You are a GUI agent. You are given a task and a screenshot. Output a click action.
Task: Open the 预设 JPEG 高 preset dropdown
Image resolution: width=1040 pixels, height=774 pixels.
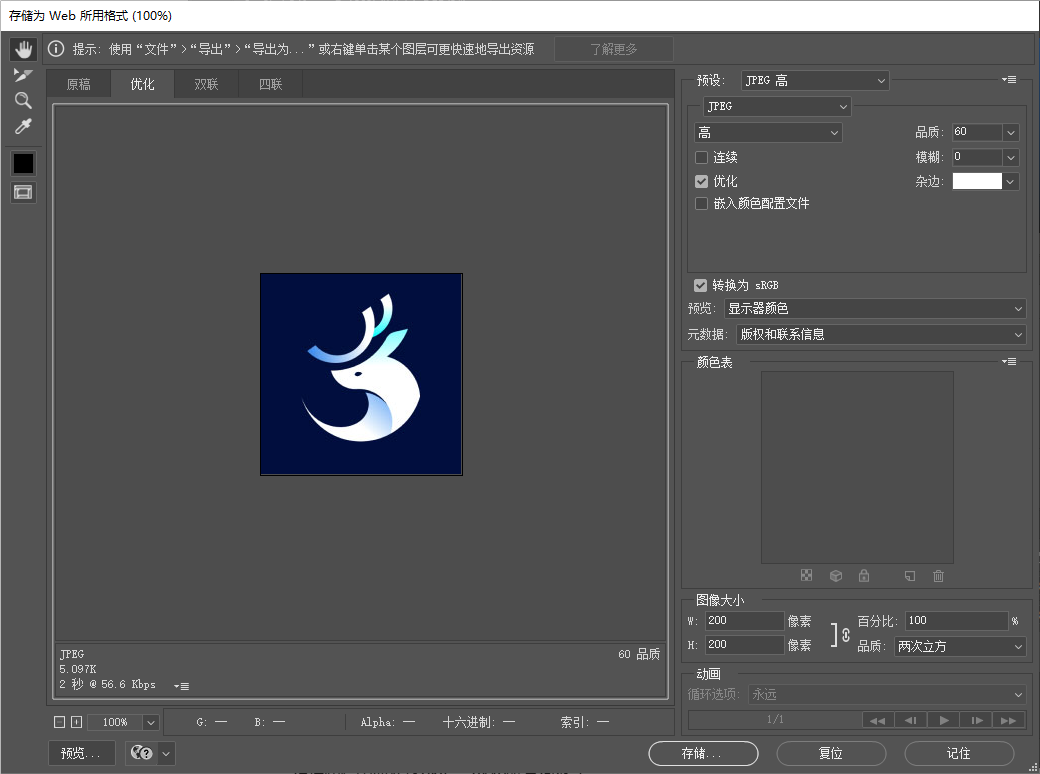(x=814, y=80)
